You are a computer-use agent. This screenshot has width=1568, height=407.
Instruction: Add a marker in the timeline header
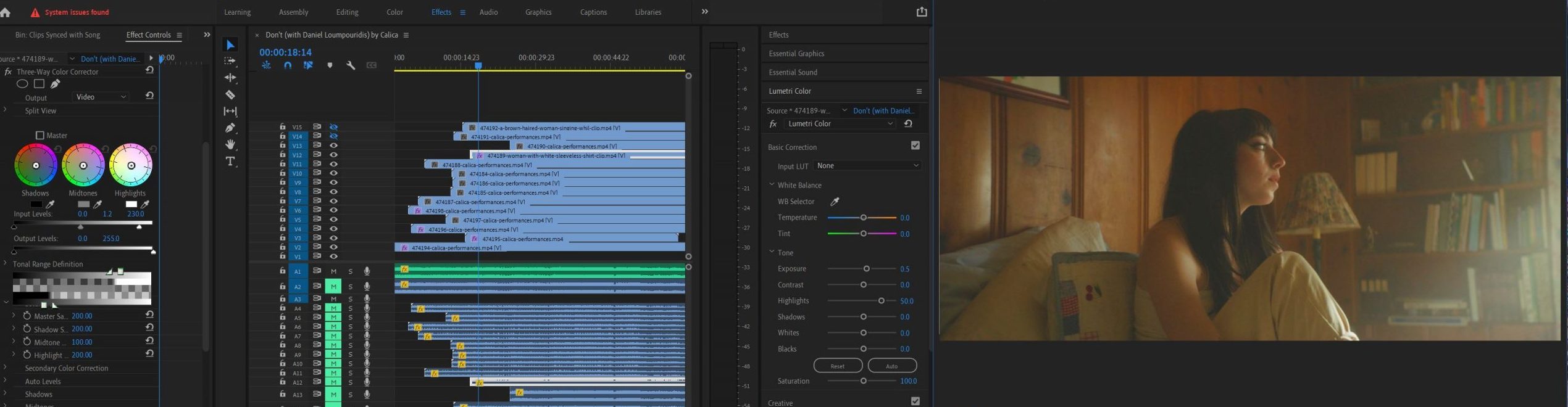(330, 65)
